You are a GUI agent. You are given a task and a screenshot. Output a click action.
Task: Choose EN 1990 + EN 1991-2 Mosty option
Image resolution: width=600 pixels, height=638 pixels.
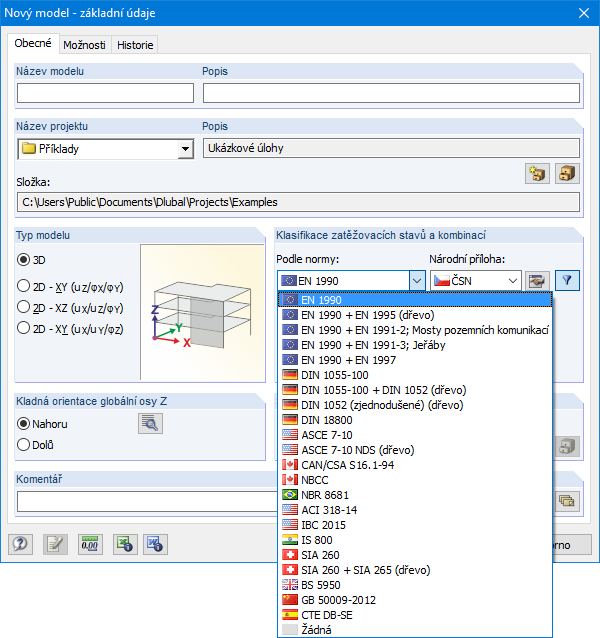point(415,330)
